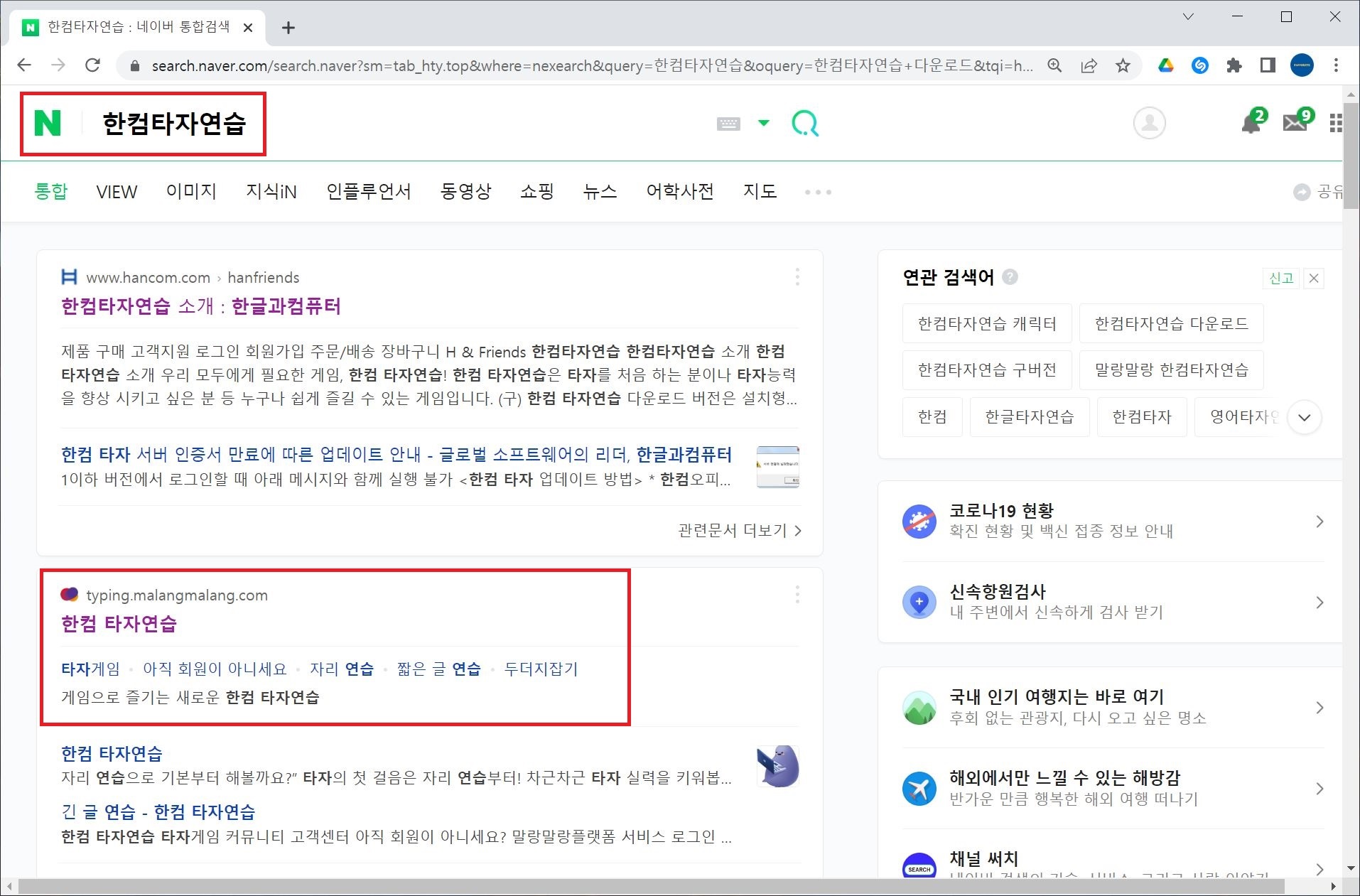Click the Naver N logo
Screen dimensions: 1360x896
(48, 123)
